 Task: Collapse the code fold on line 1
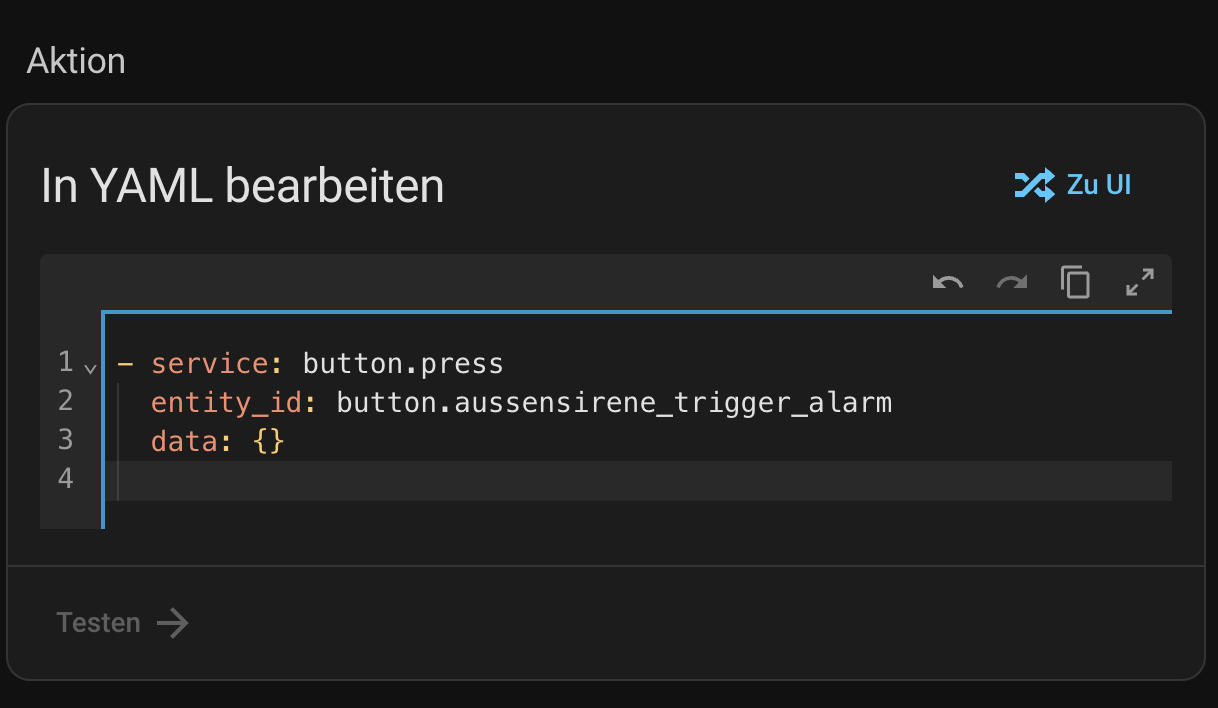[91, 368]
